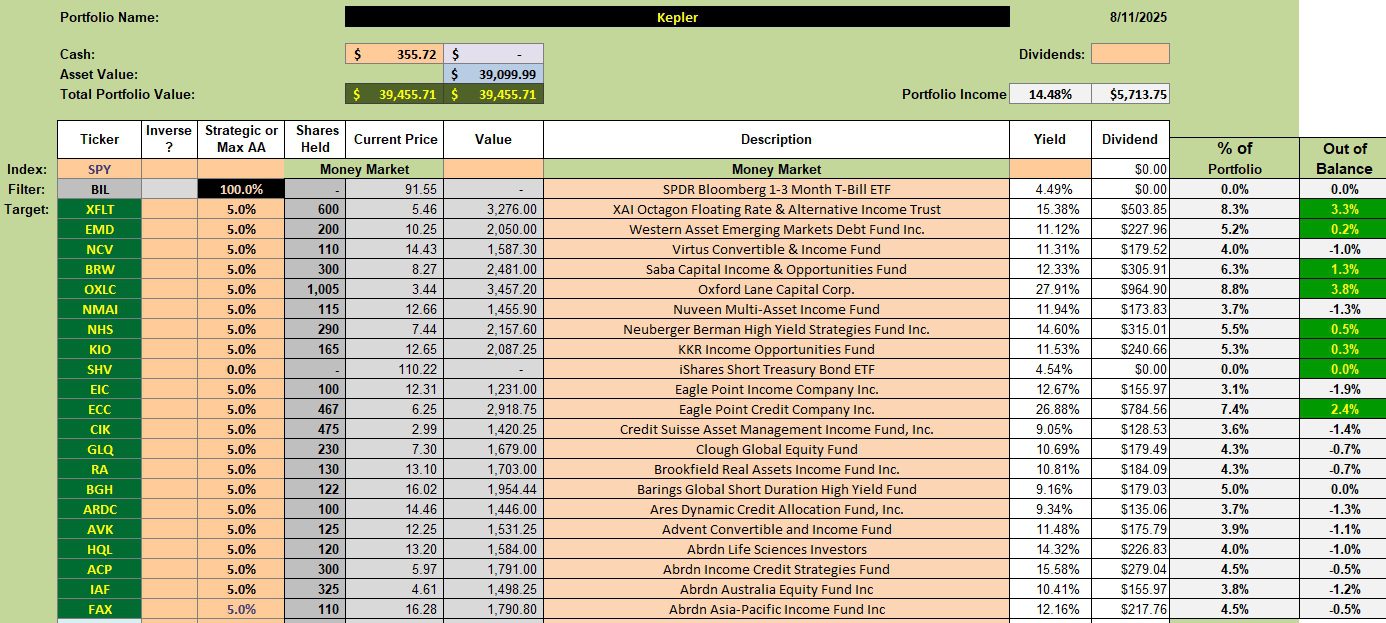Click the Portfolio Income 14.48% cell

pos(1050,94)
